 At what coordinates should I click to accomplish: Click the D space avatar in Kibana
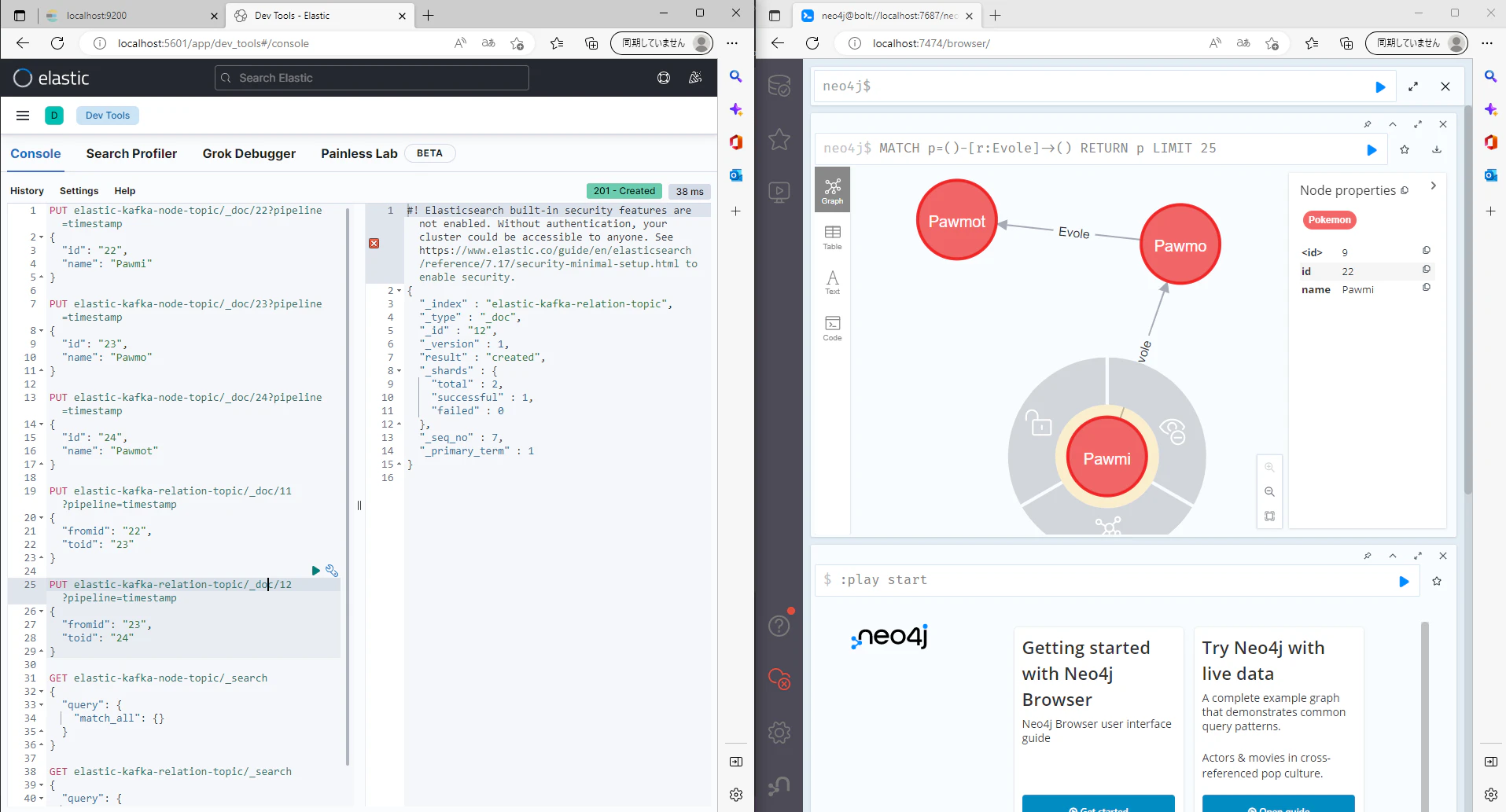pyautogui.click(x=54, y=116)
